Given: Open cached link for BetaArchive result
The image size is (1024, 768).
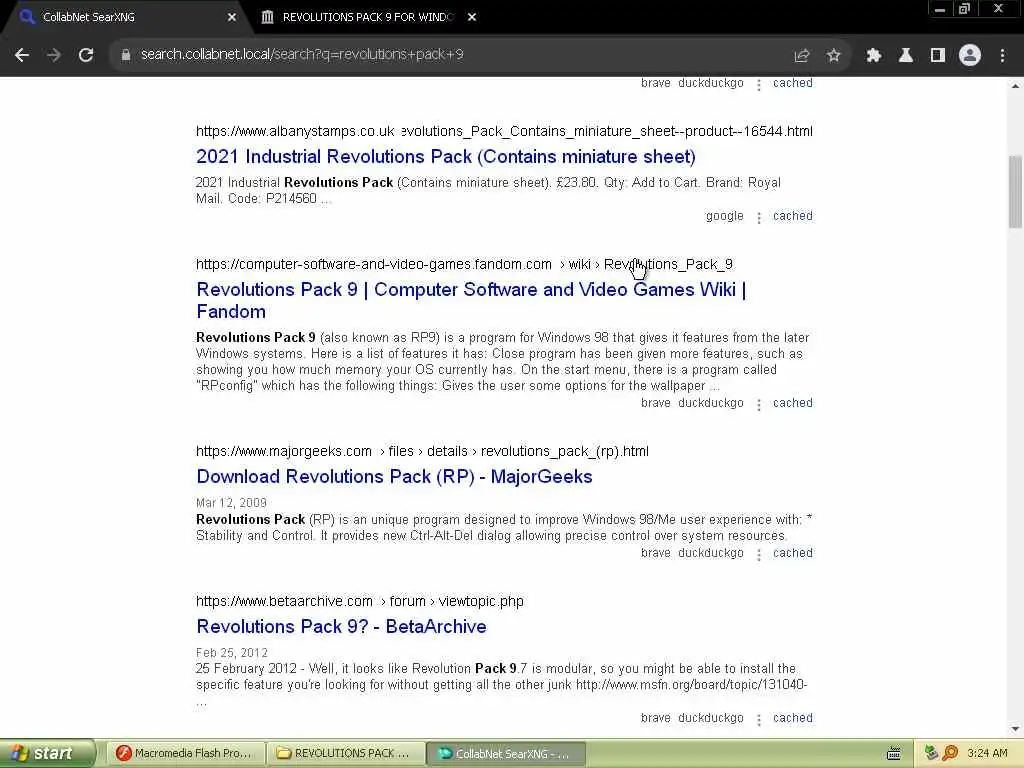Looking at the screenshot, I should tap(793, 718).
